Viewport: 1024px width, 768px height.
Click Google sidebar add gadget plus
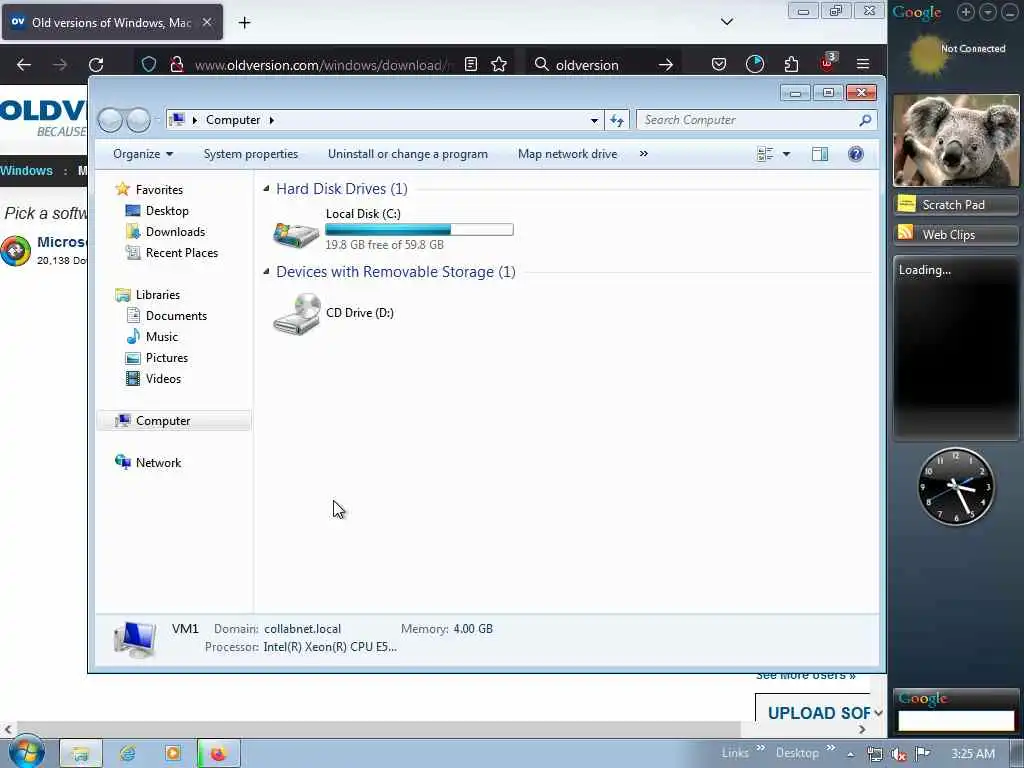[x=966, y=12]
